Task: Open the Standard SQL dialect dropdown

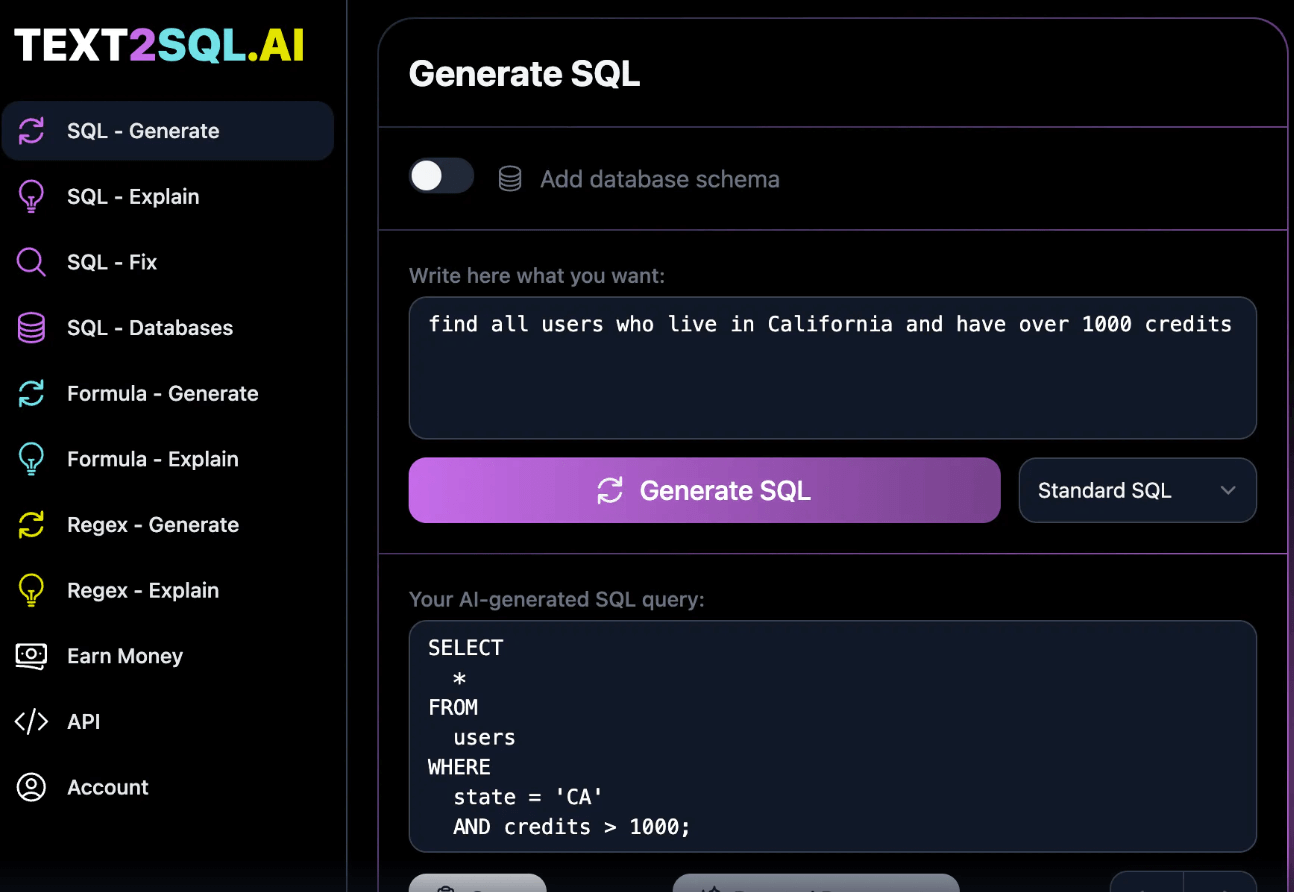Action: [x=1137, y=490]
